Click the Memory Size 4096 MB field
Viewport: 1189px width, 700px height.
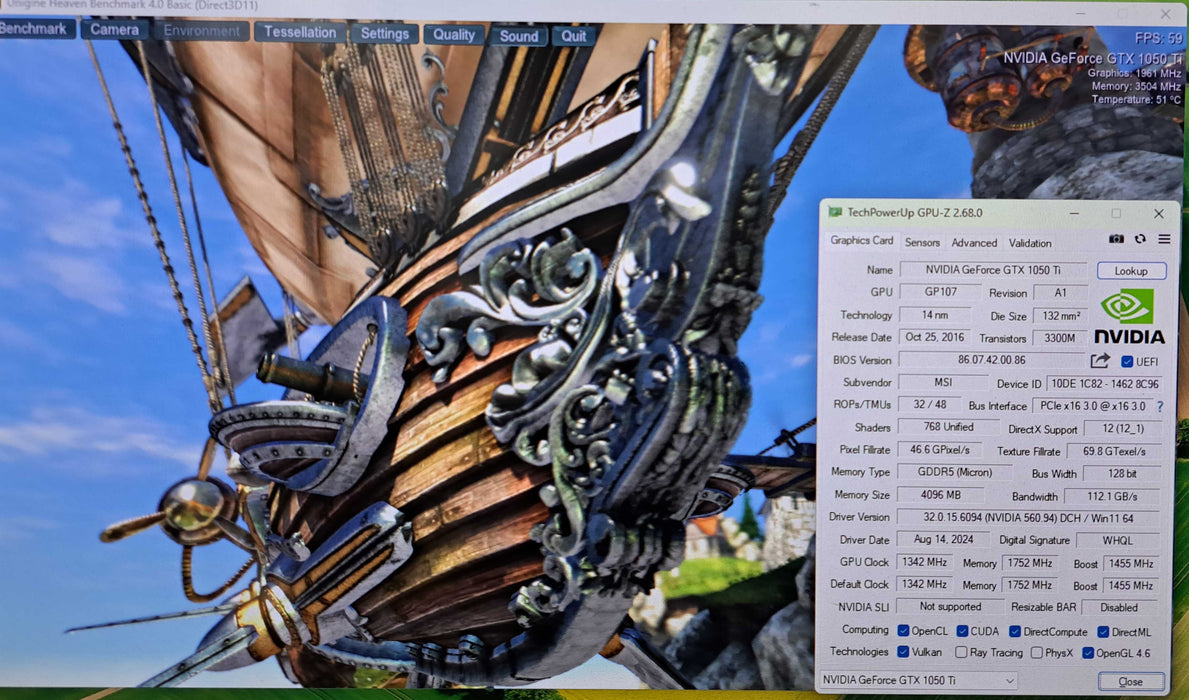(940, 494)
